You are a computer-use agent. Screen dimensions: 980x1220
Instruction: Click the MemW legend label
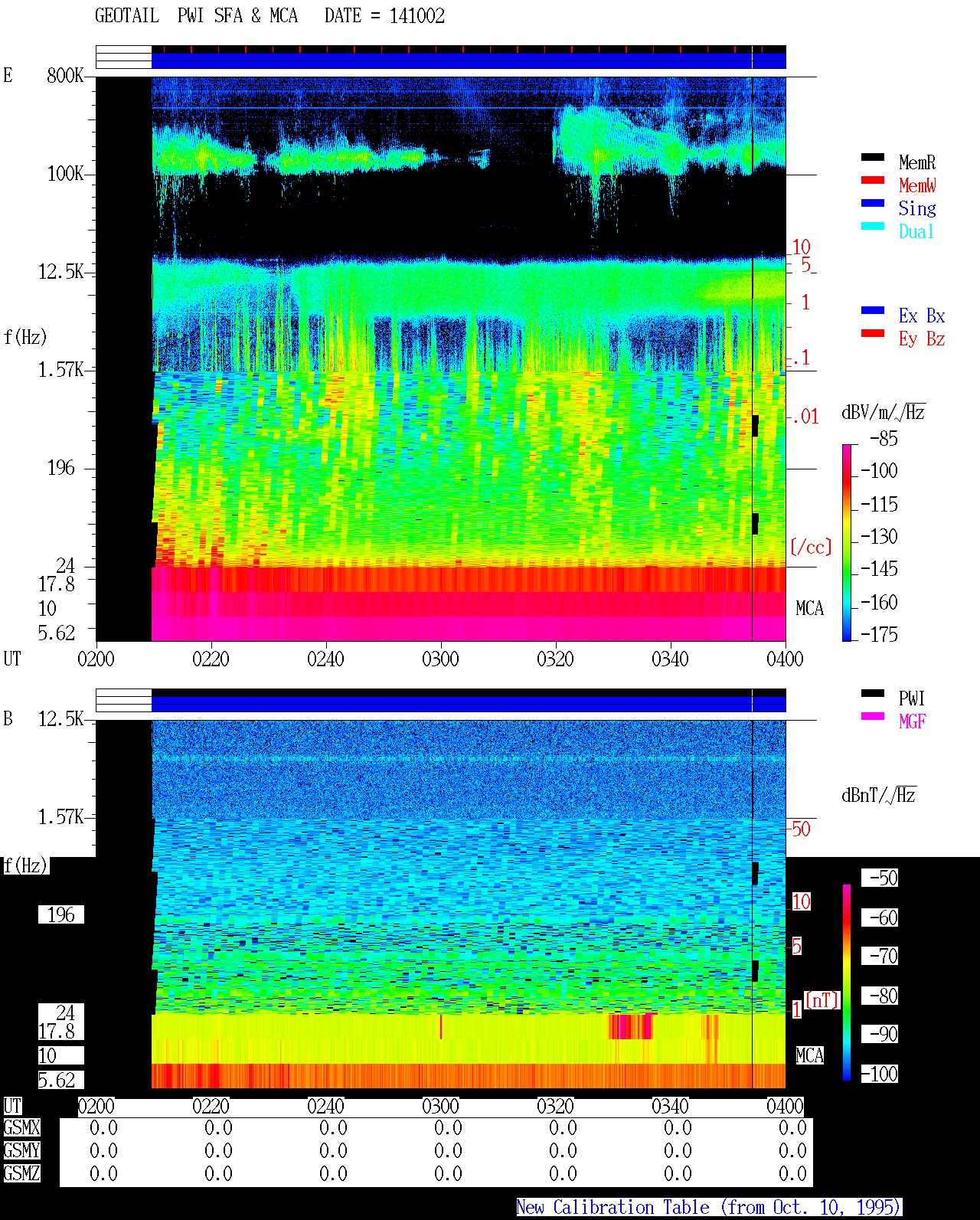point(917,185)
